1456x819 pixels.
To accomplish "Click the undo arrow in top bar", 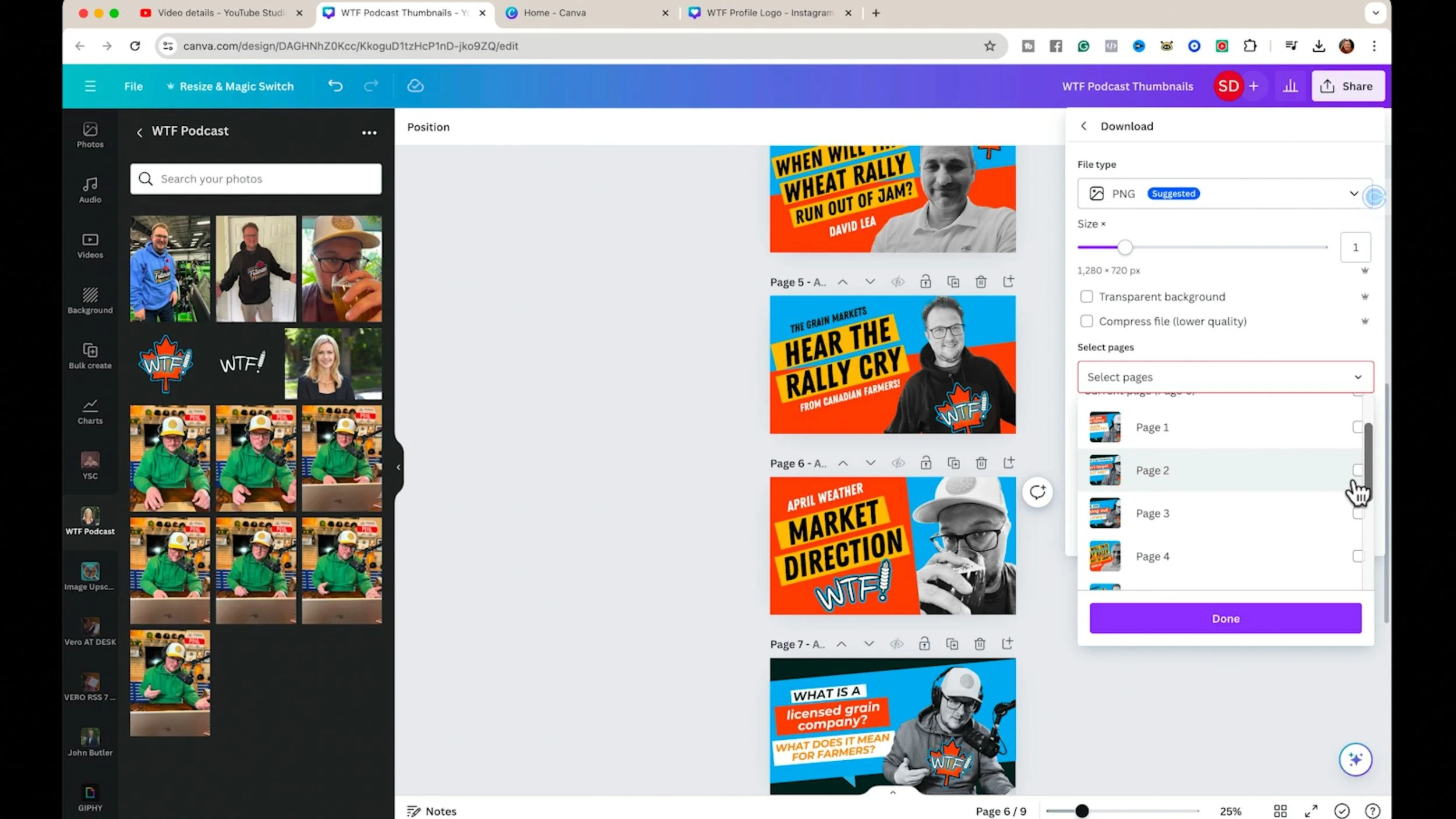I will tap(335, 86).
